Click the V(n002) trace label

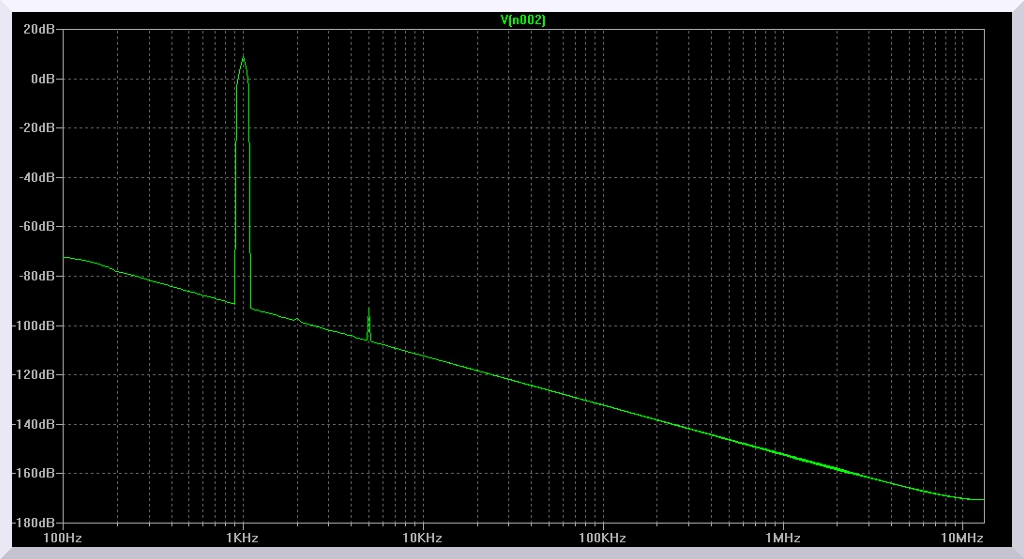point(523,20)
